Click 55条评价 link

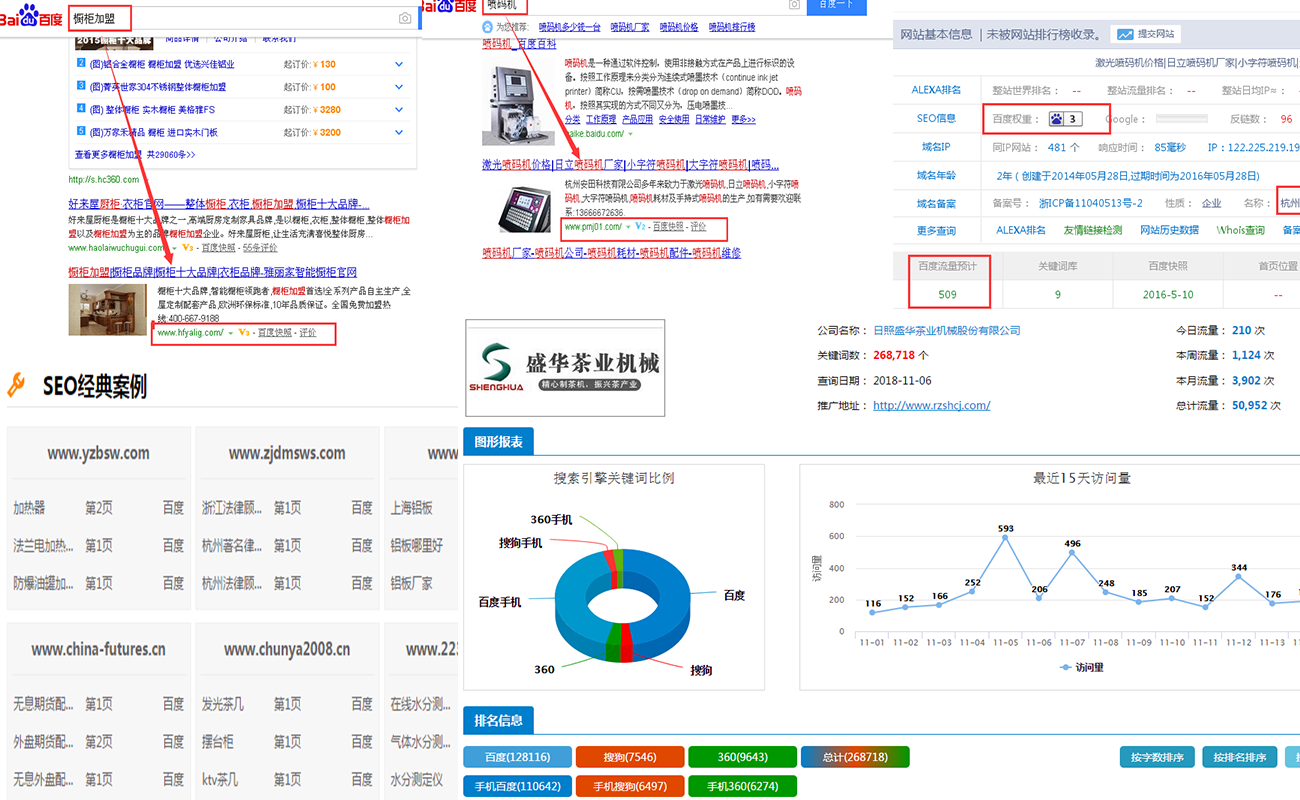click(260, 248)
